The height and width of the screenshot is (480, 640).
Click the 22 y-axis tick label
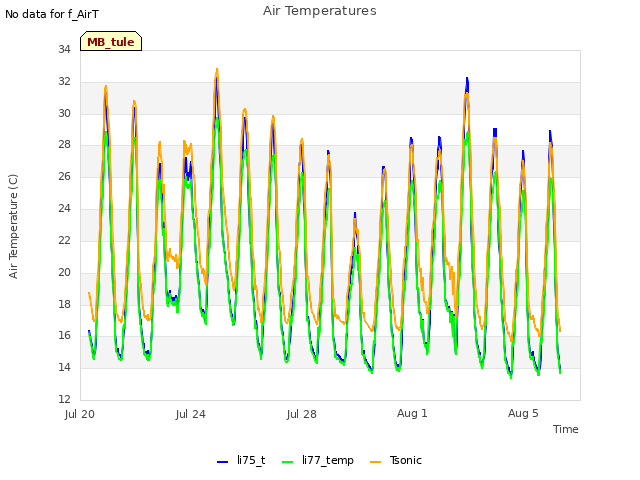coord(64,240)
